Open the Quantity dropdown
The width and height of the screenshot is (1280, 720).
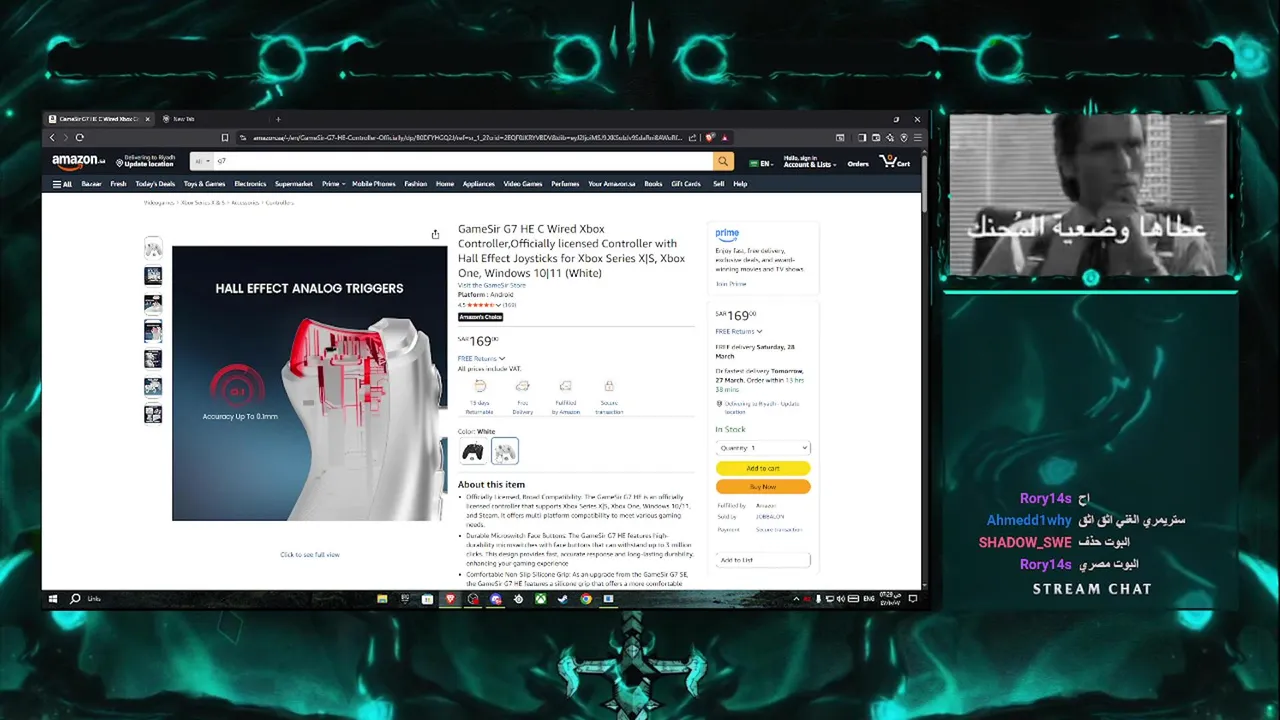point(763,448)
